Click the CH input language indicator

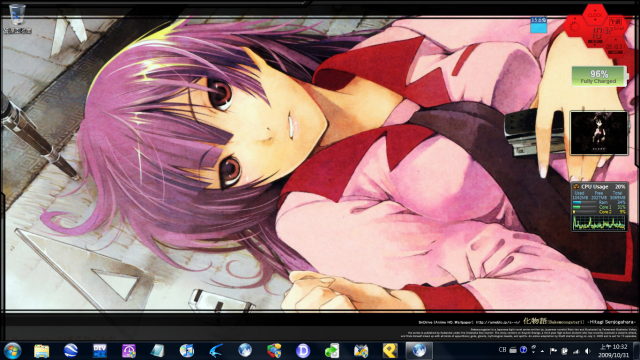coord(502,350)
